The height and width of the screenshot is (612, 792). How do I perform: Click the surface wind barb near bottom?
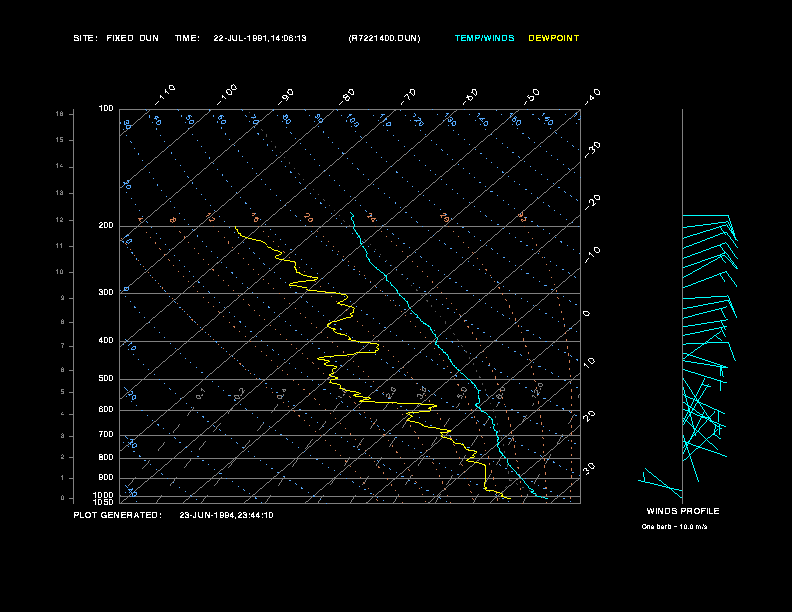(660, 480)
